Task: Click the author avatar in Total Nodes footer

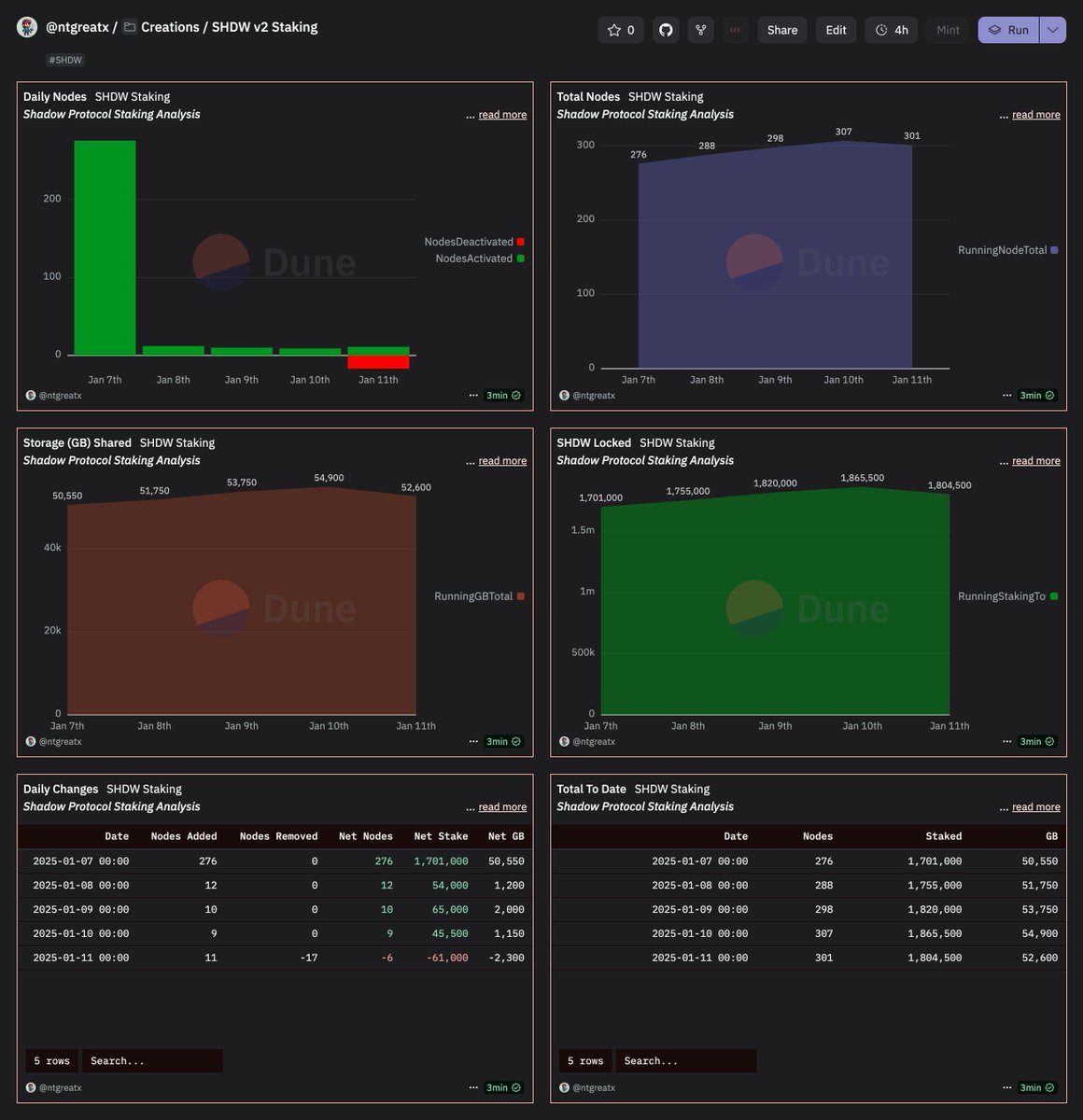Action: (x=564, y=396)
